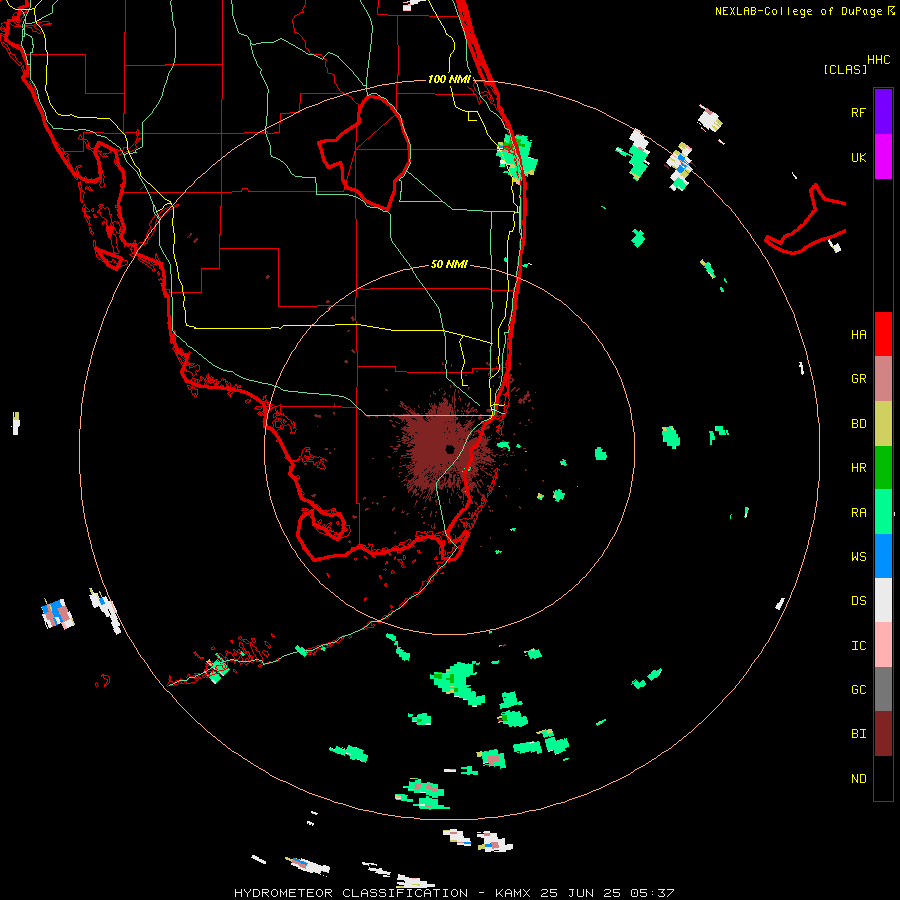The width and height of the screenshot is (900, 900).
Task: Click the purple RF color swatch
Action: (x=883, y=112)
